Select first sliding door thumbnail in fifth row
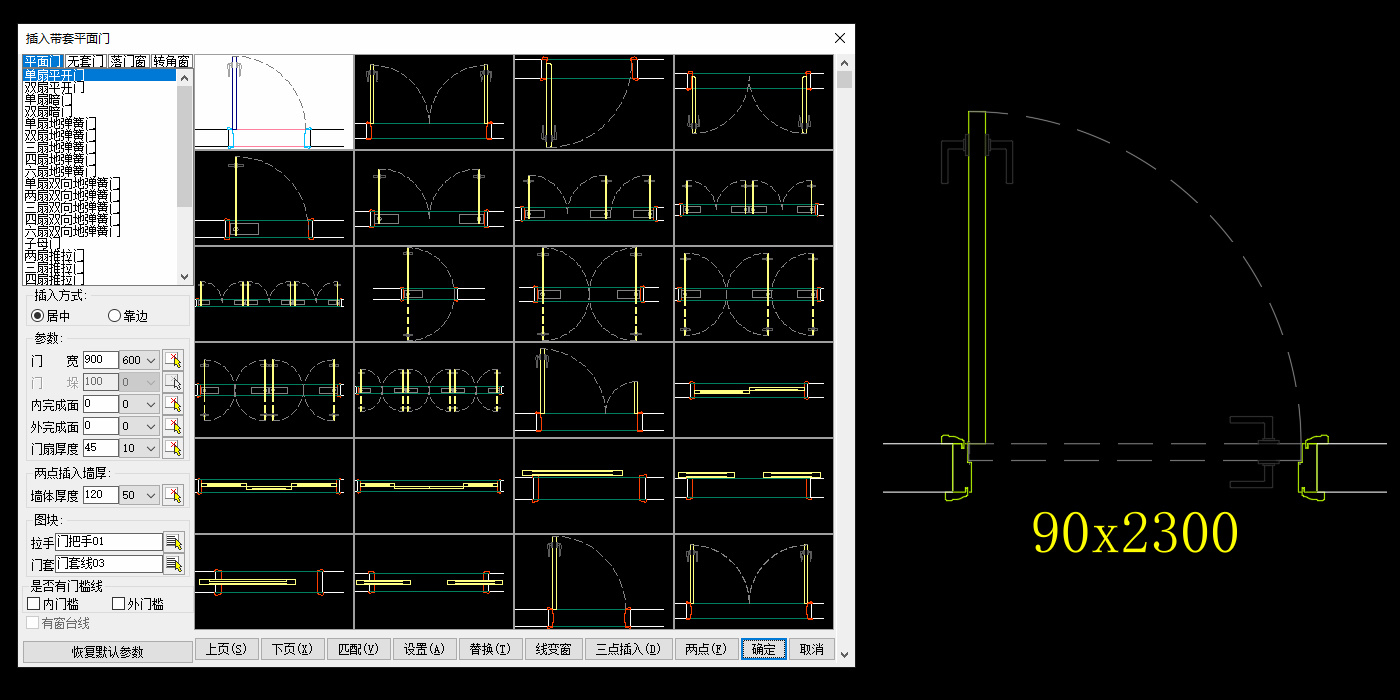This screenshot has width=1400, height=700. coord(274,486)
